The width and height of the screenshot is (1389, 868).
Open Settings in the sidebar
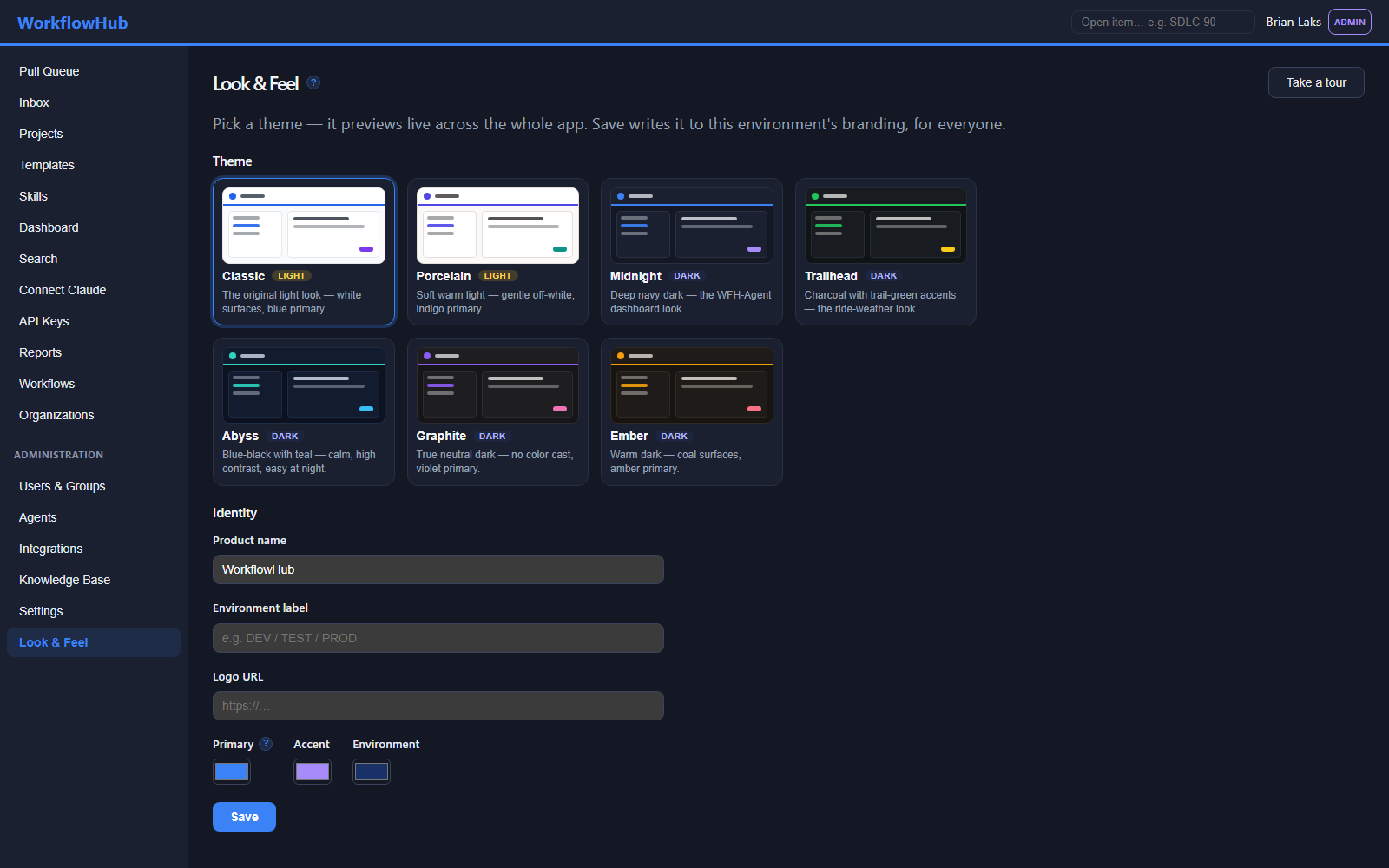click(94, 611)
